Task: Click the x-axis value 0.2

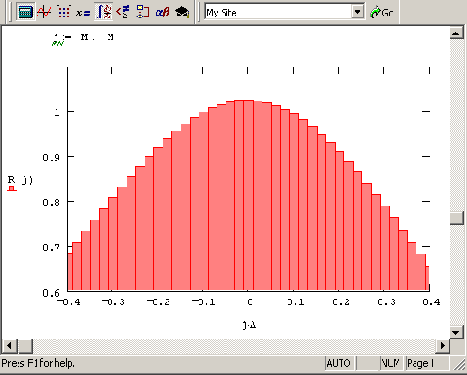Action: (x=341, y=302)
